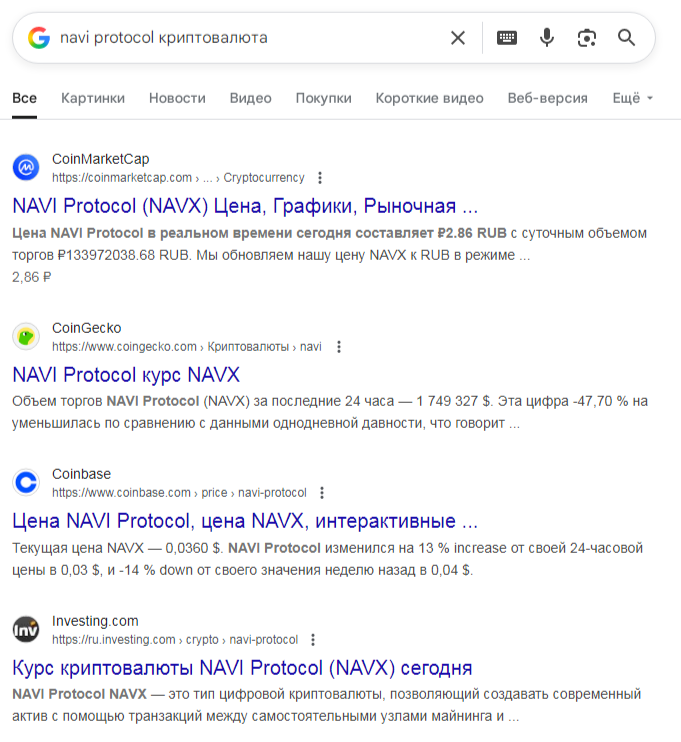Open the on-screen keyboard input tool

[507, 38]
